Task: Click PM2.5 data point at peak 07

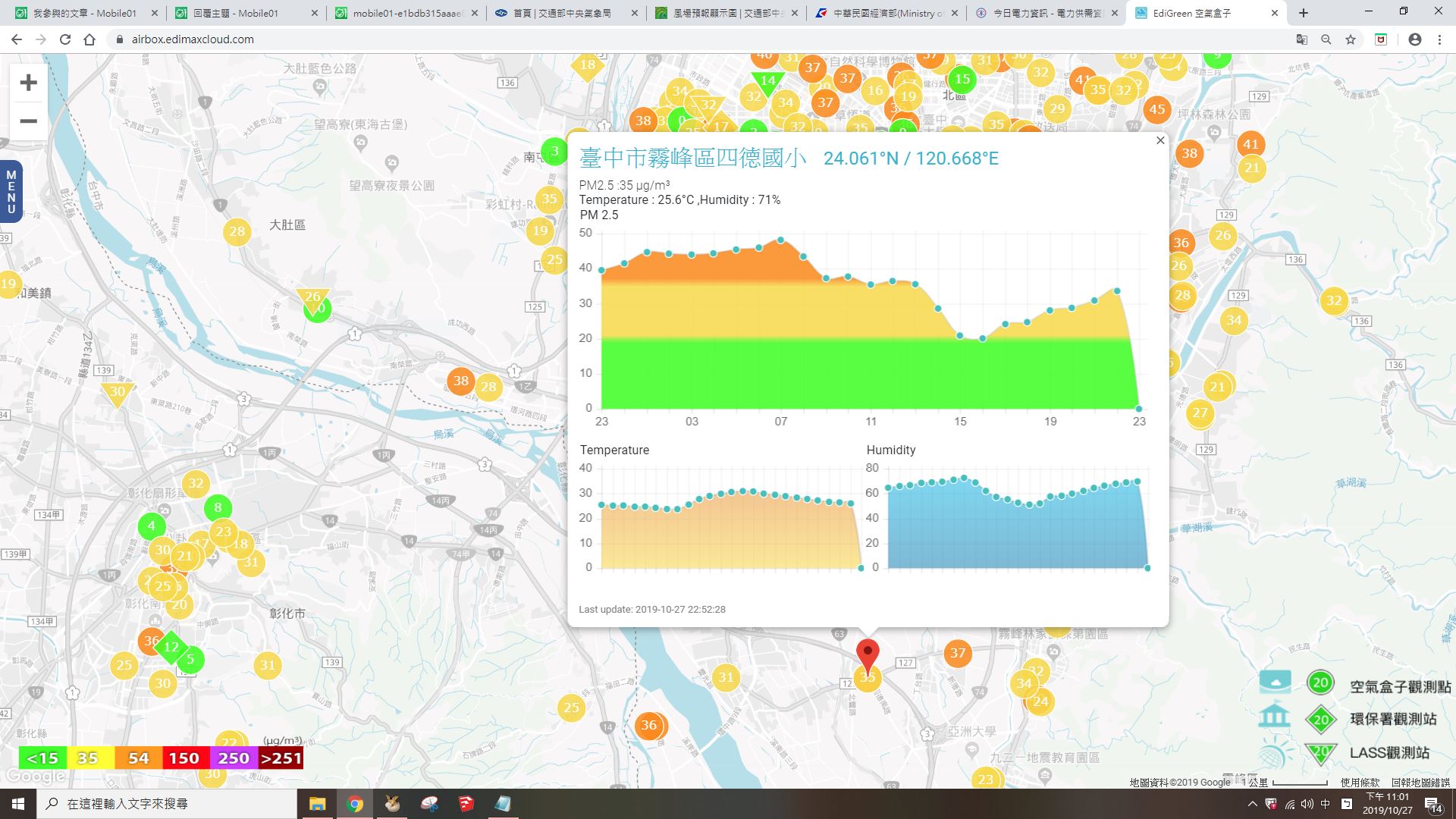Action: [781, 240]
